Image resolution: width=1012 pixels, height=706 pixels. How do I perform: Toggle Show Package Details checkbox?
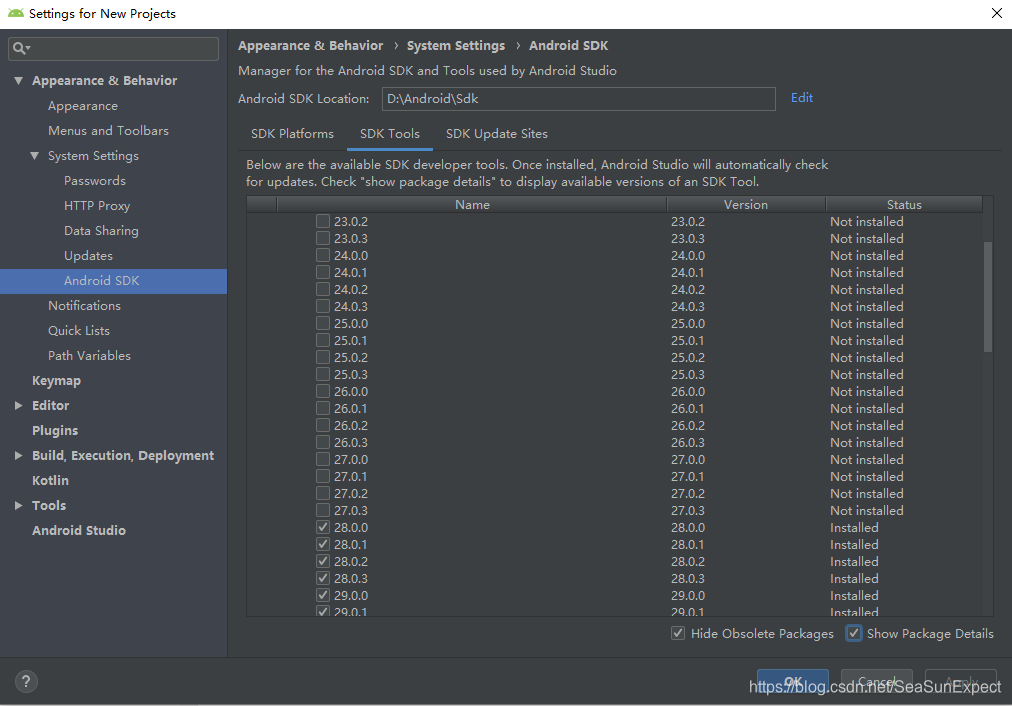click(853, 634)
